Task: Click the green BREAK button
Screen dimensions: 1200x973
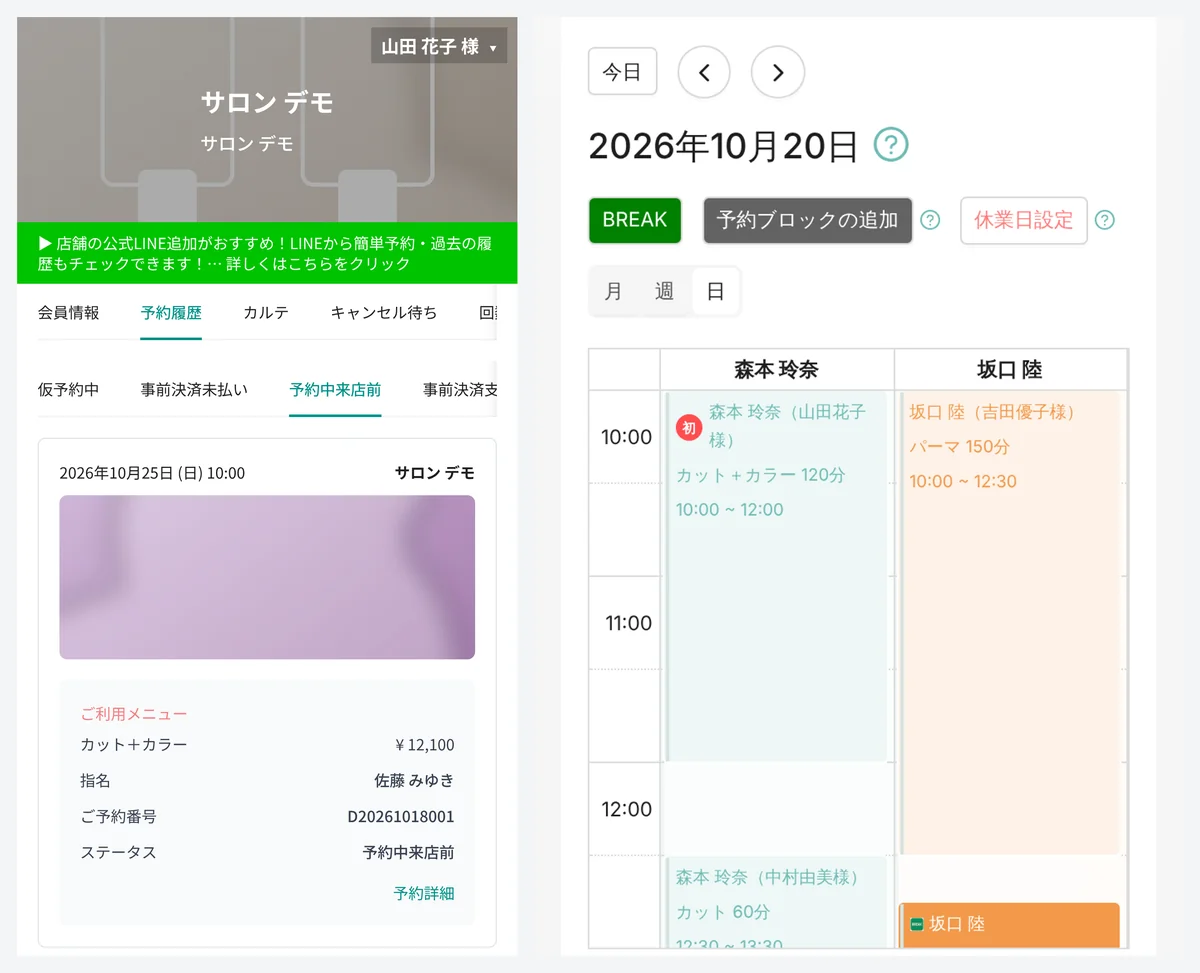Action: click(x=635, y=220)
